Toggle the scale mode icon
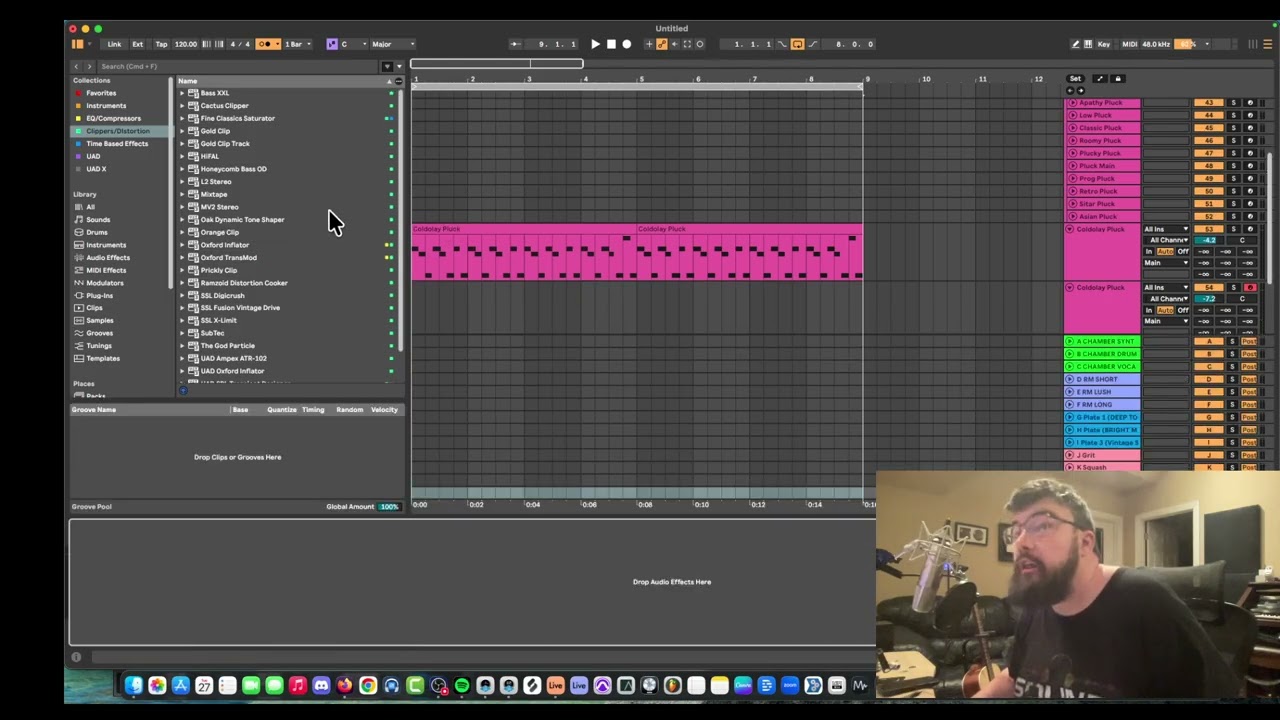The height and width of the screenshot is (720, 1280). click(332, 44)
